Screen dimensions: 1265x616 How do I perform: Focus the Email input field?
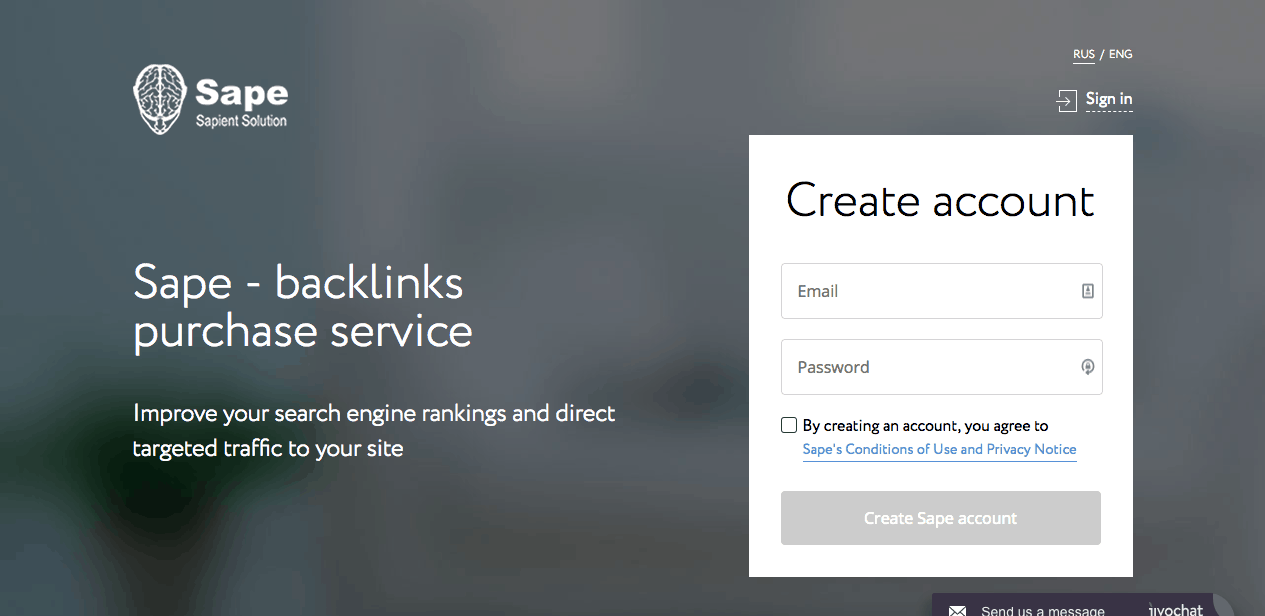tap(941, 291)
